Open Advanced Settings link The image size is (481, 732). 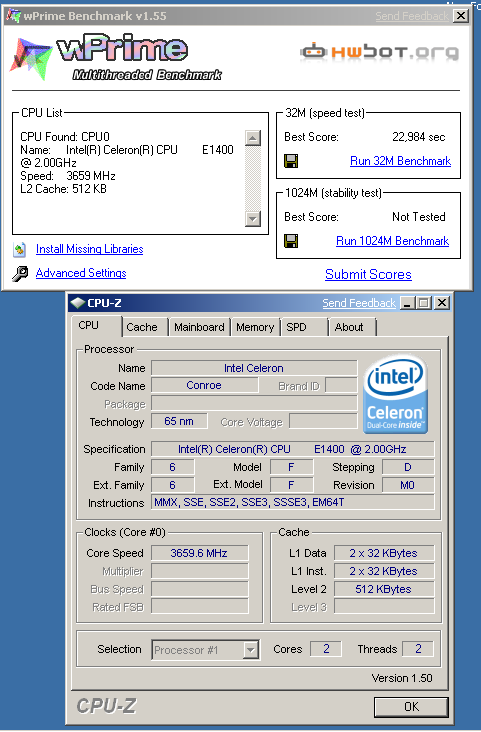[x=81, y=273]
